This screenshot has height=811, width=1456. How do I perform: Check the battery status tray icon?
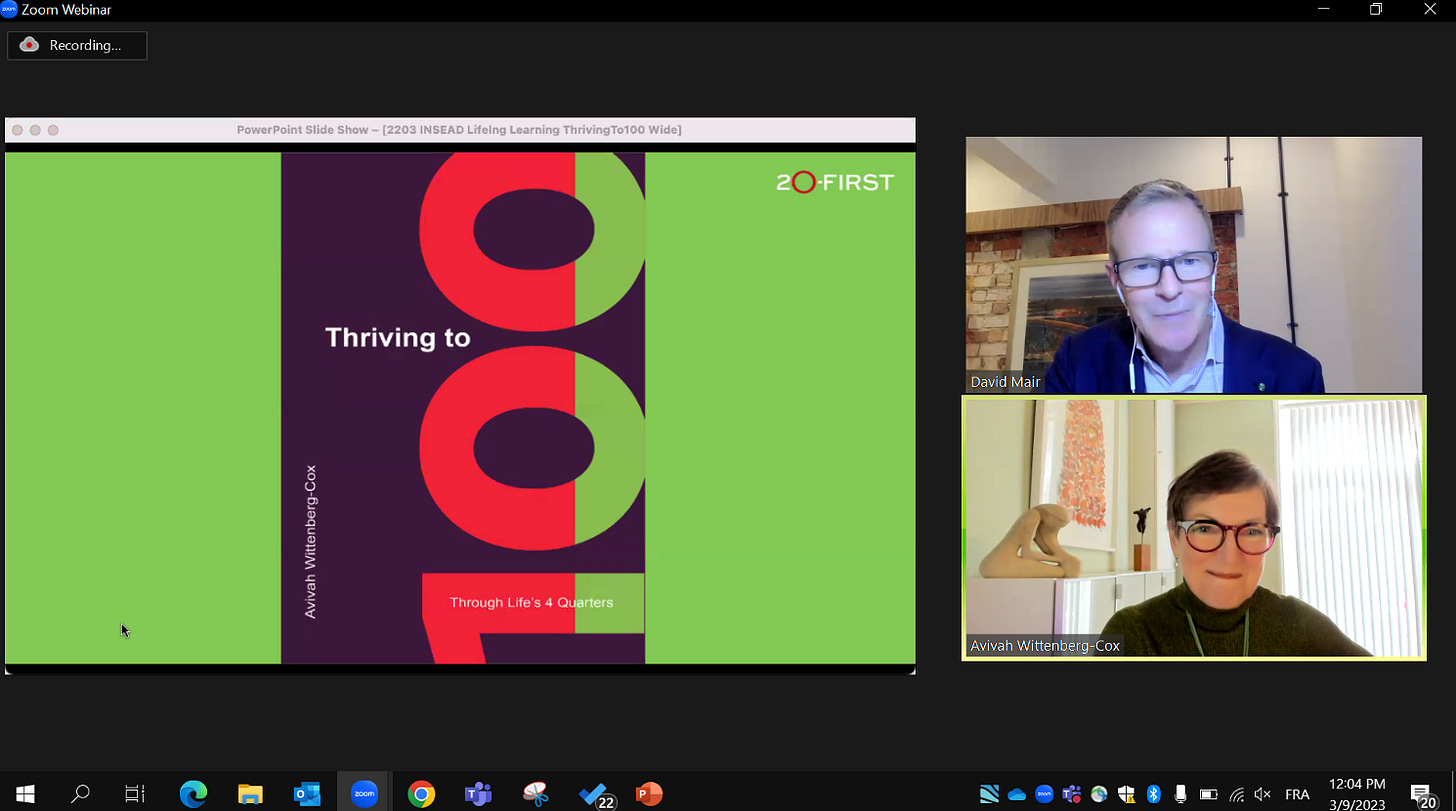coord(1208,795)
